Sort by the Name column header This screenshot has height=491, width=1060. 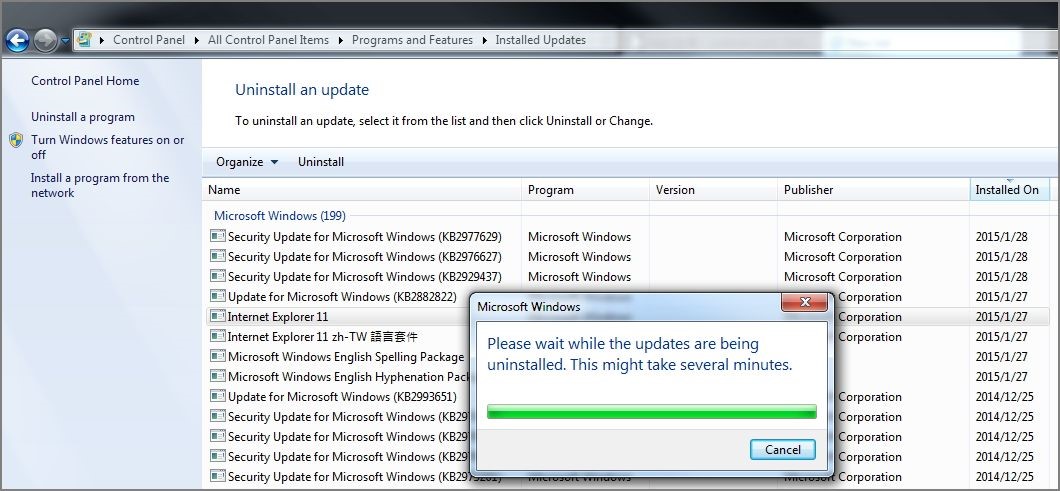(362, 190)
